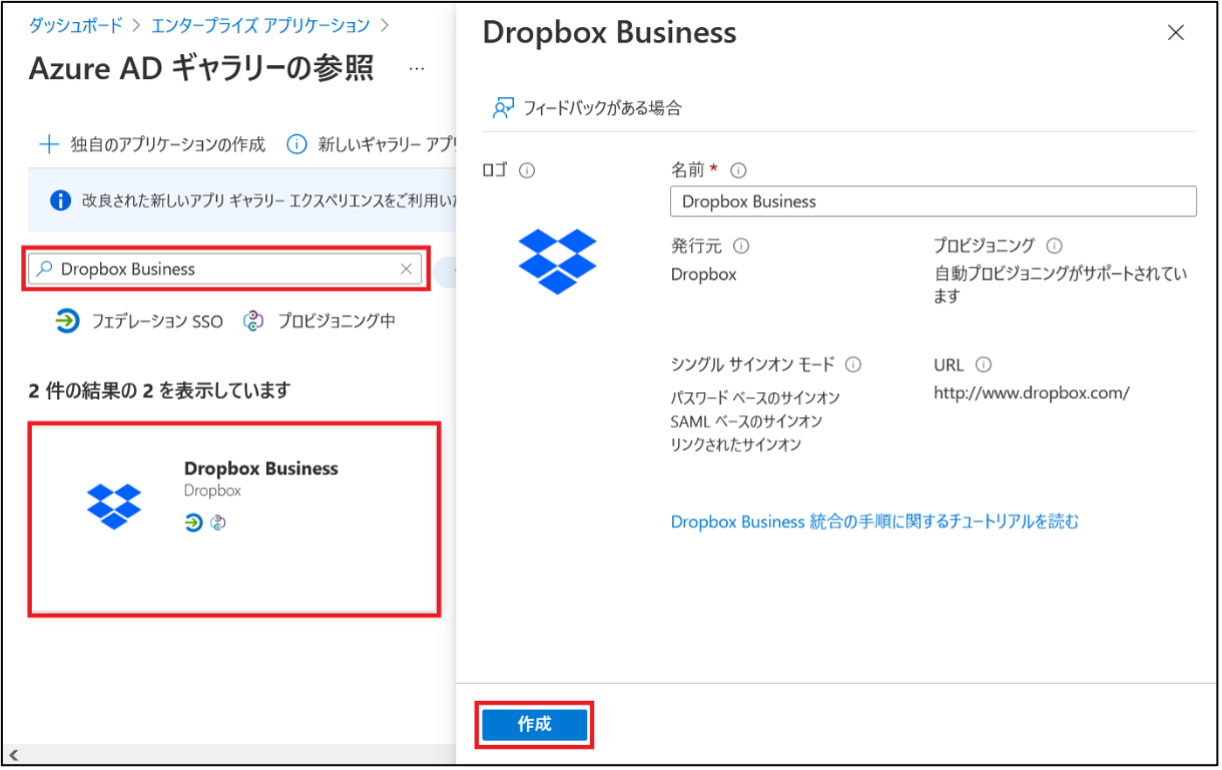The width and height of the screenshot is (1222, 770).
Task: Open the フィードバックがある場合 feedback link
Action: click(603, 108)
